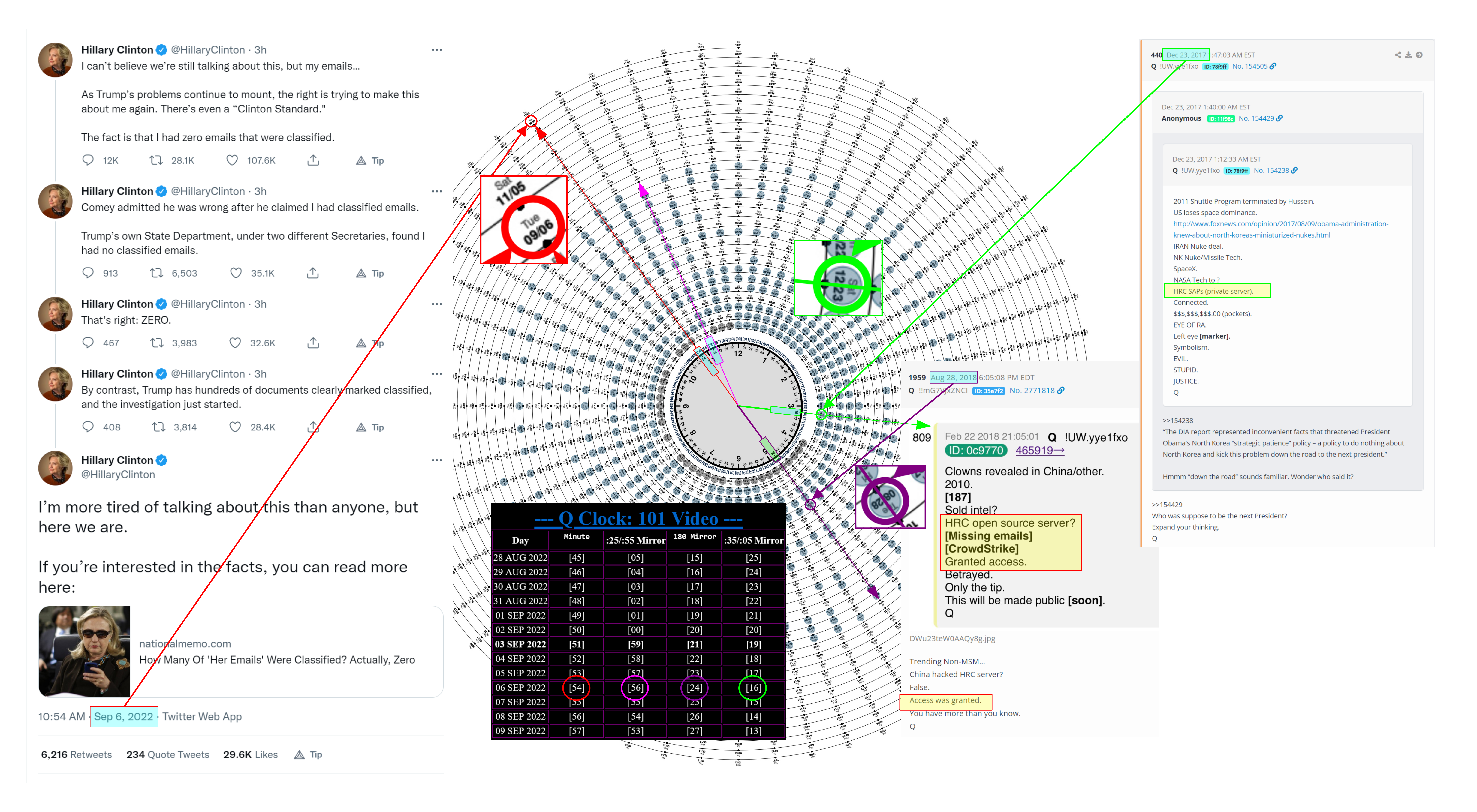Viewport: 1477px width, 812px height.
Task: Click retweet icon showing 28.1K
Action: coord(156,160)
